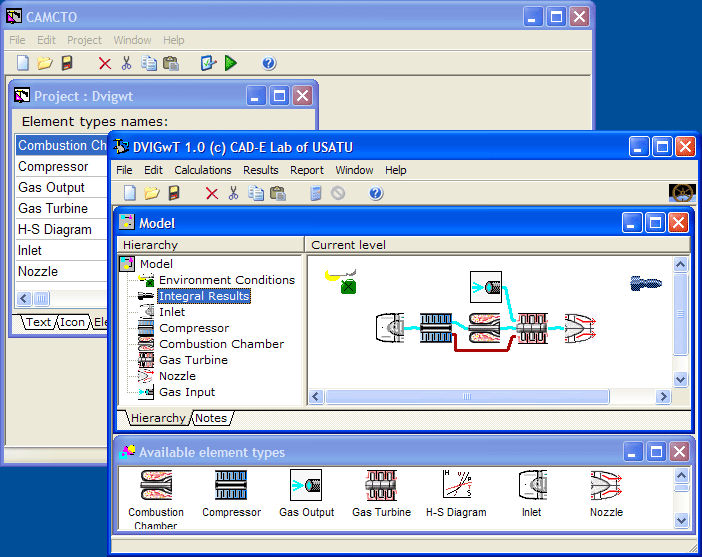The height and width of the screenshot is (557, 702).
Task: Copy using DVIGwT toolbar copy icon
Action: [256, 193]
